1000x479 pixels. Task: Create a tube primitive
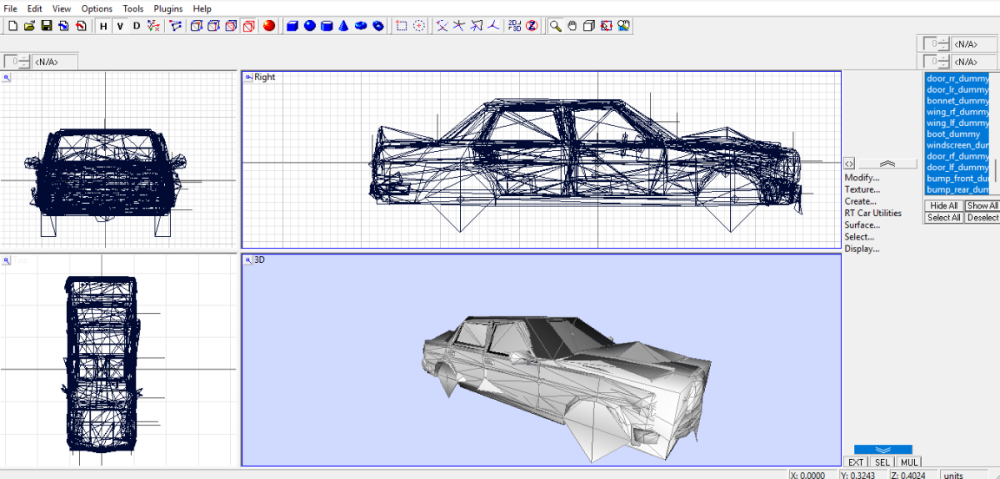pyautogui.click(x=378, y=26)
